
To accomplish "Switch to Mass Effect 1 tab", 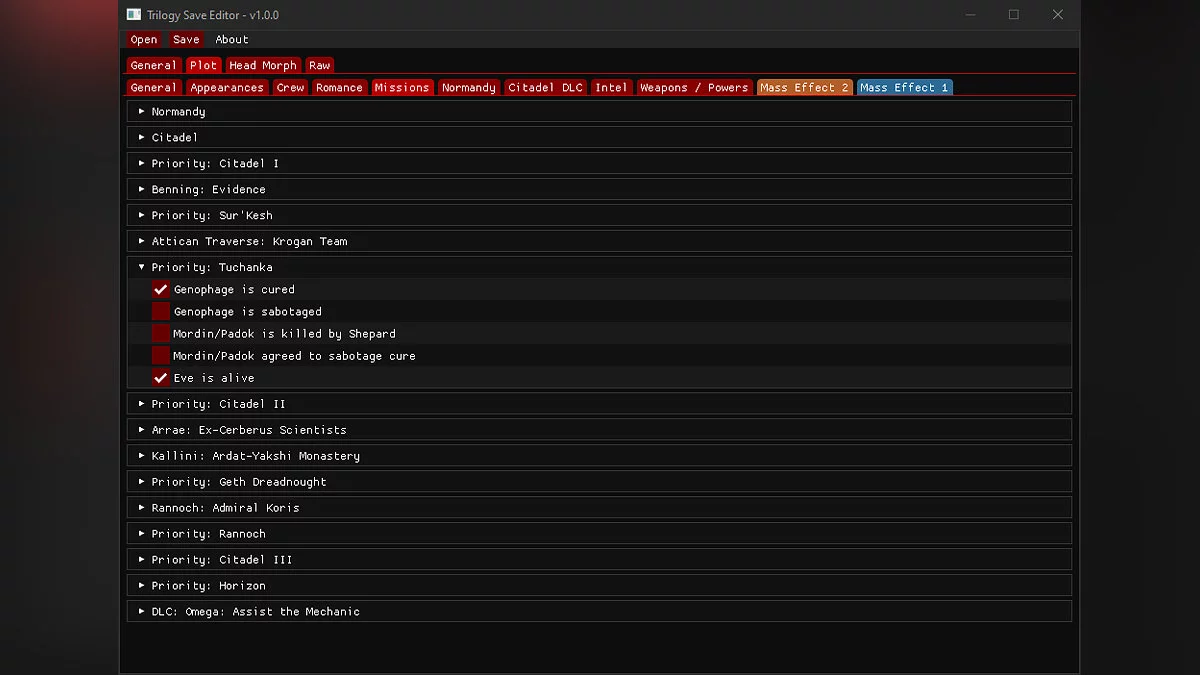I will tap(904, 87).
